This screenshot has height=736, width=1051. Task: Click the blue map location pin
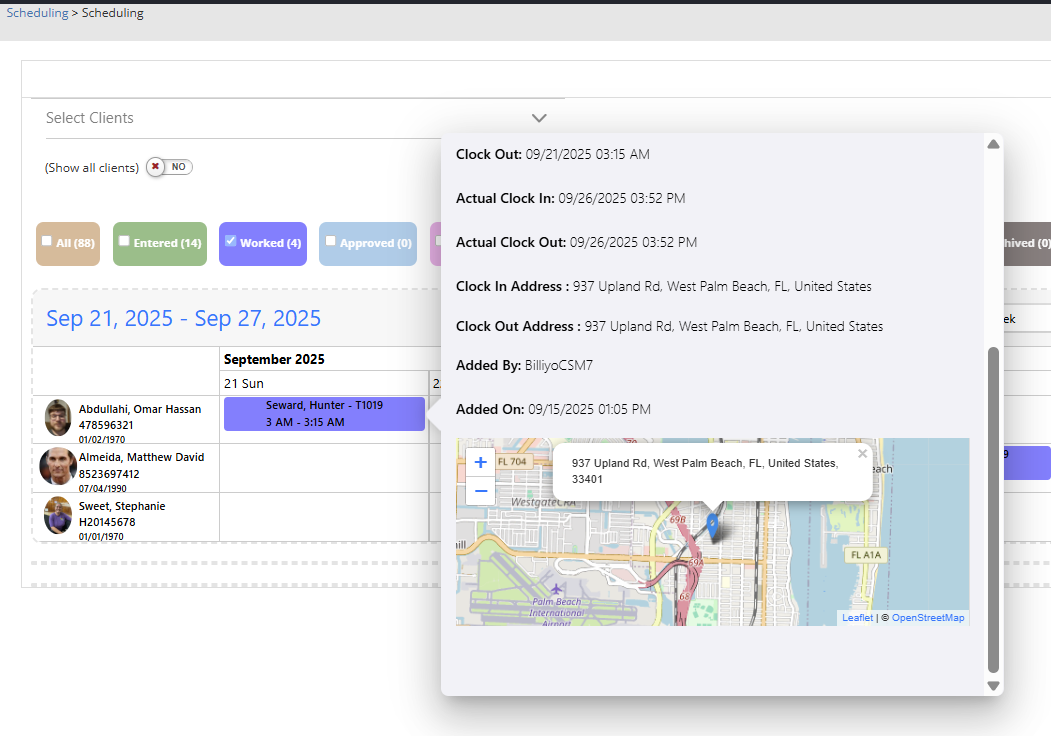(712, 525)
